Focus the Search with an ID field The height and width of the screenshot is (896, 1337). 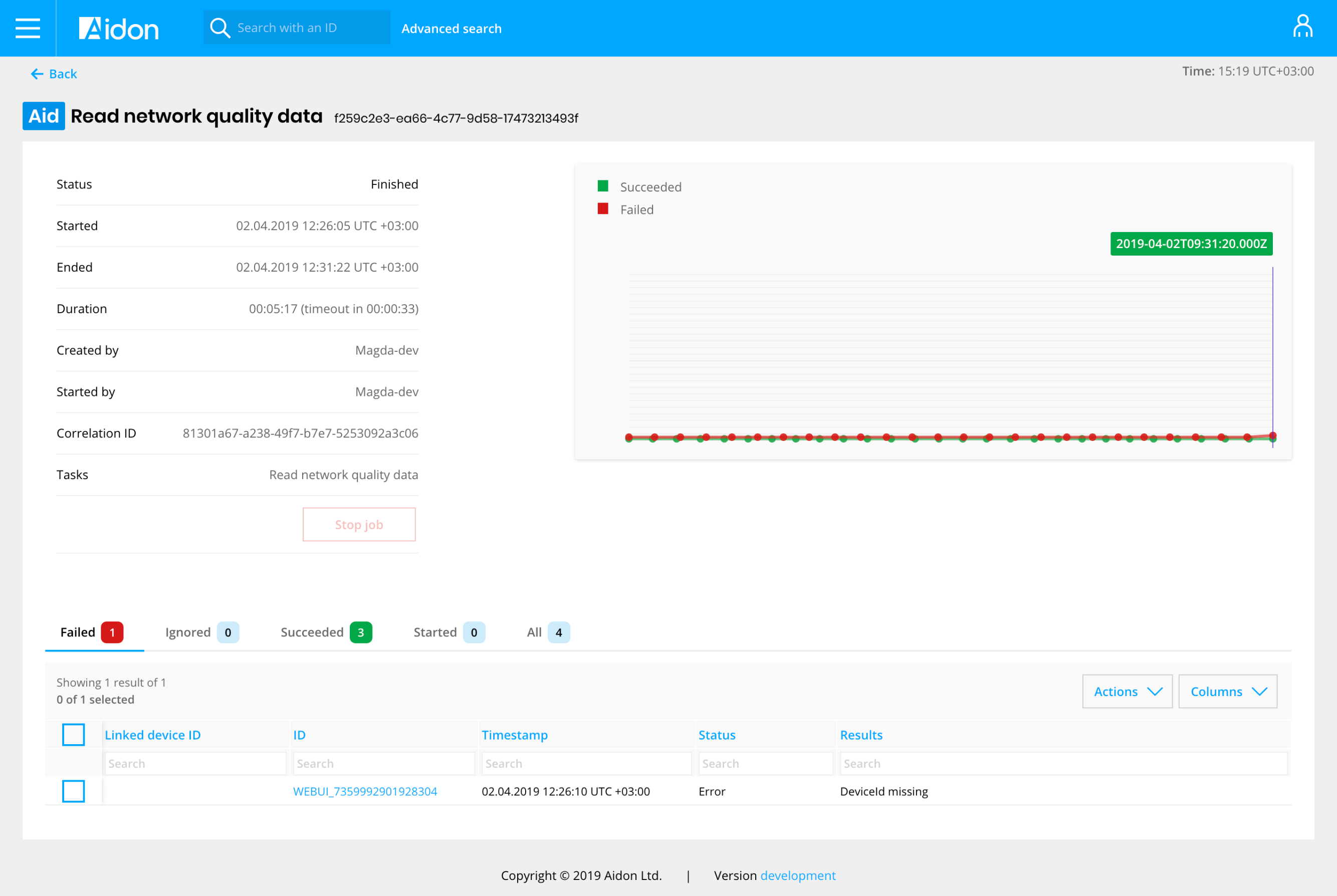click(309, 28)
